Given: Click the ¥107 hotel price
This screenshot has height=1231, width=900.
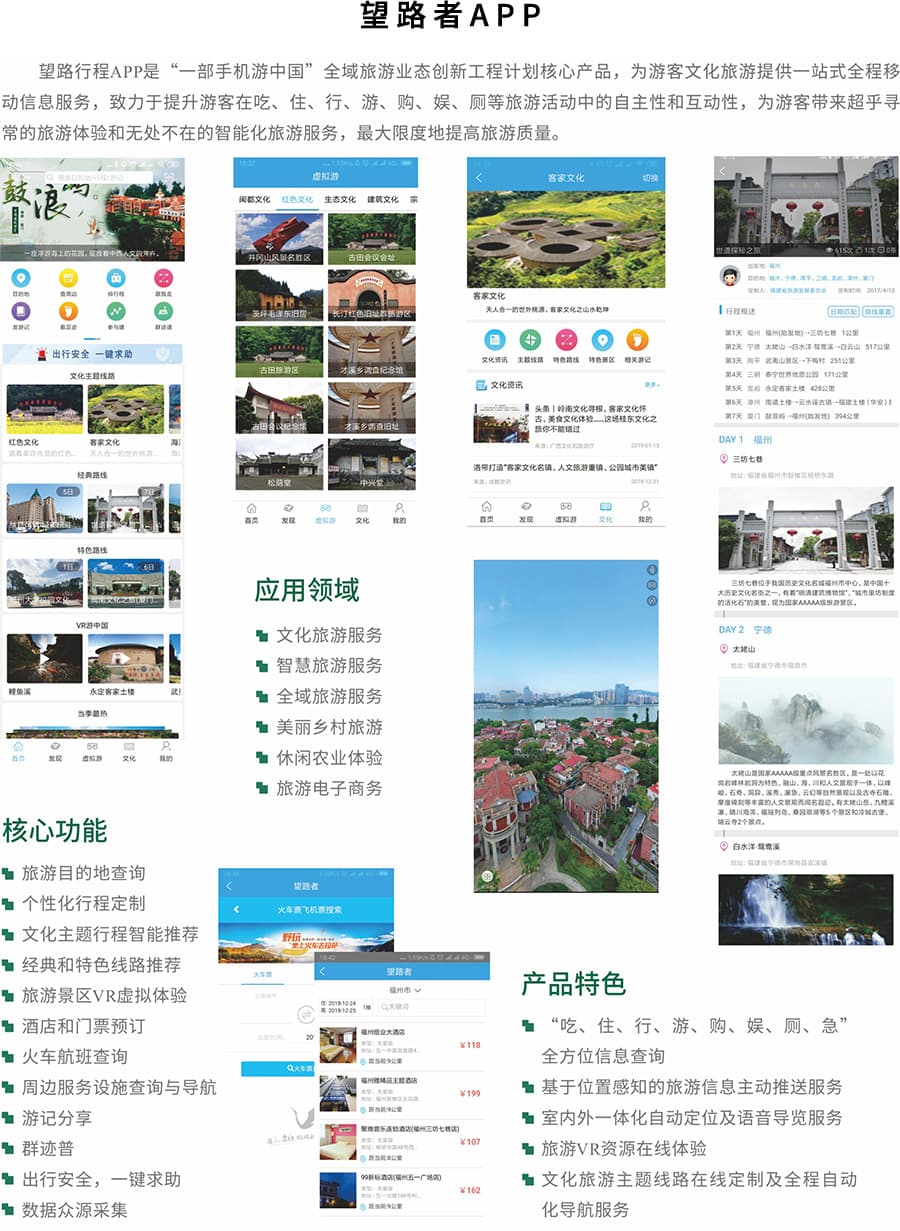Looking at the screenshot, I should point(470,1141).
